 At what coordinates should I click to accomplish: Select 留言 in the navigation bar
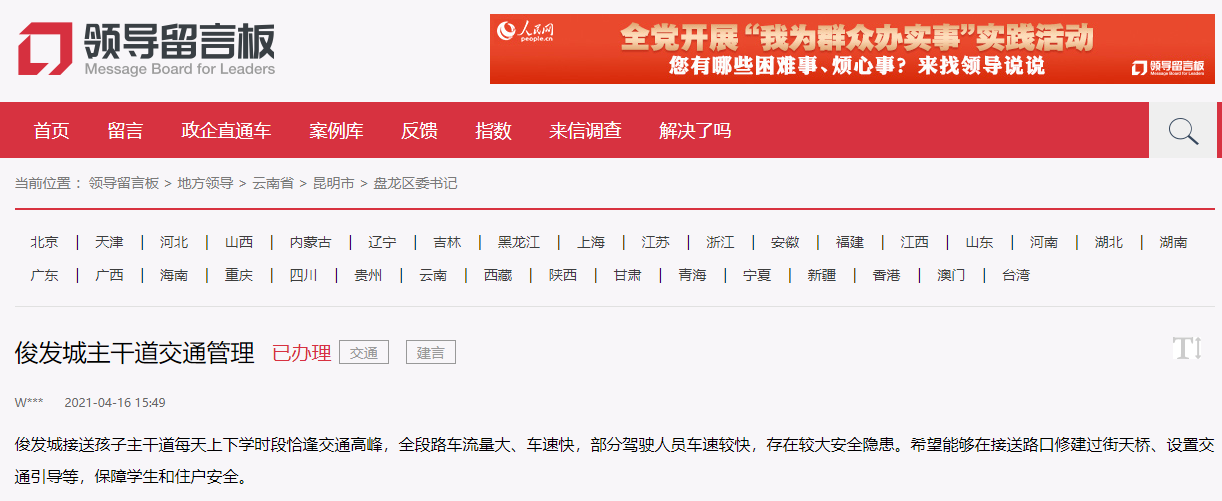point(126,131)
